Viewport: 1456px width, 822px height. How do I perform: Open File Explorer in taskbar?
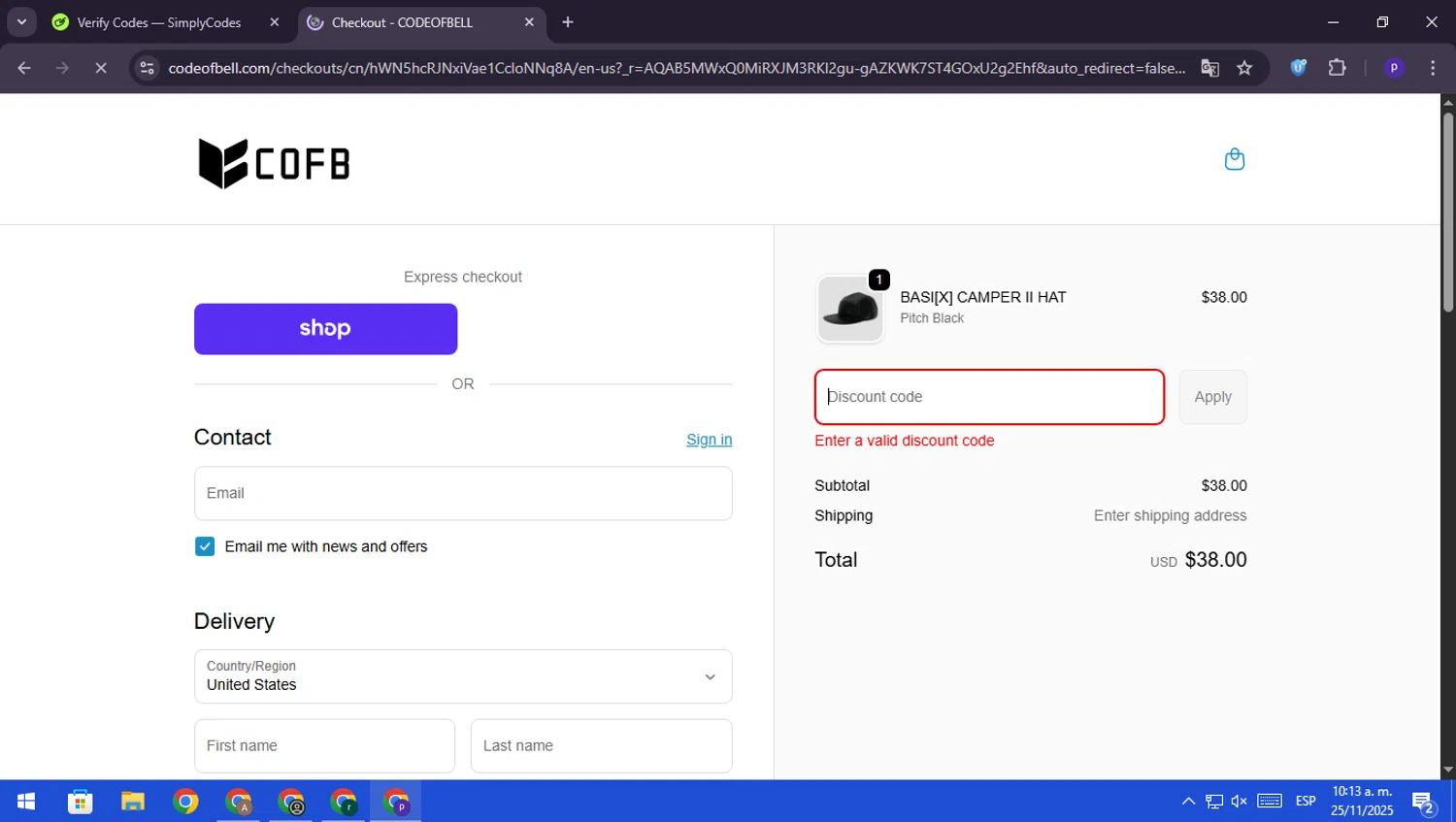pos(133,802)
